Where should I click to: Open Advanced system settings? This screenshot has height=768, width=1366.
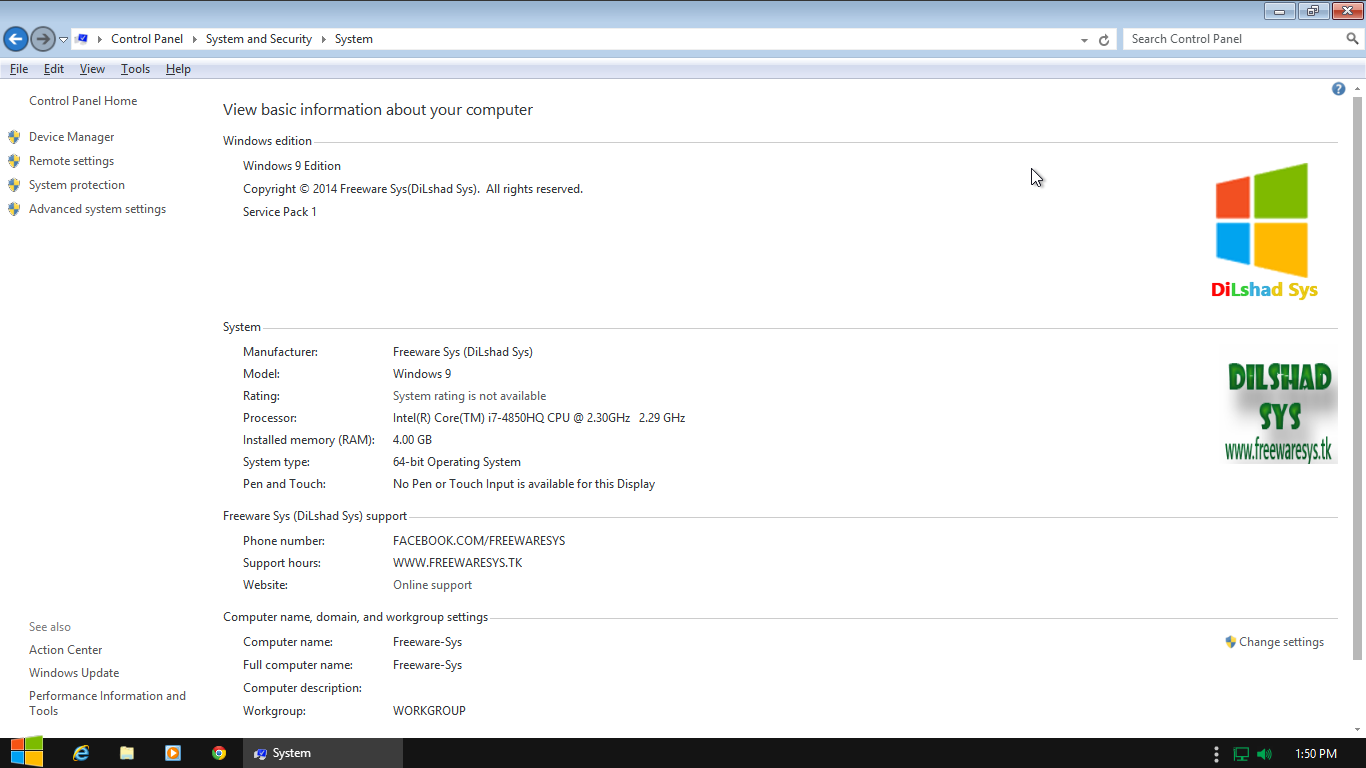point(98,209)
